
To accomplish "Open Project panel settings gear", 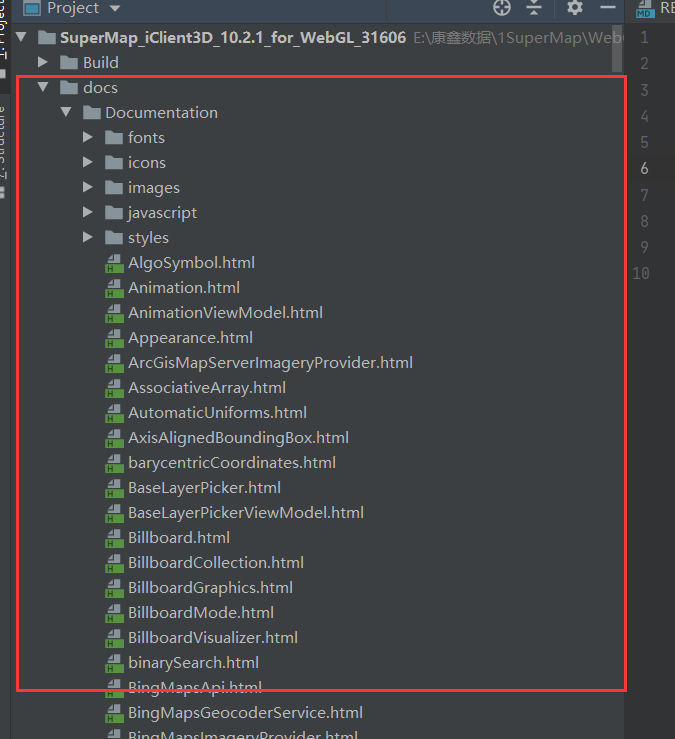I will click(x=575, y=8).
